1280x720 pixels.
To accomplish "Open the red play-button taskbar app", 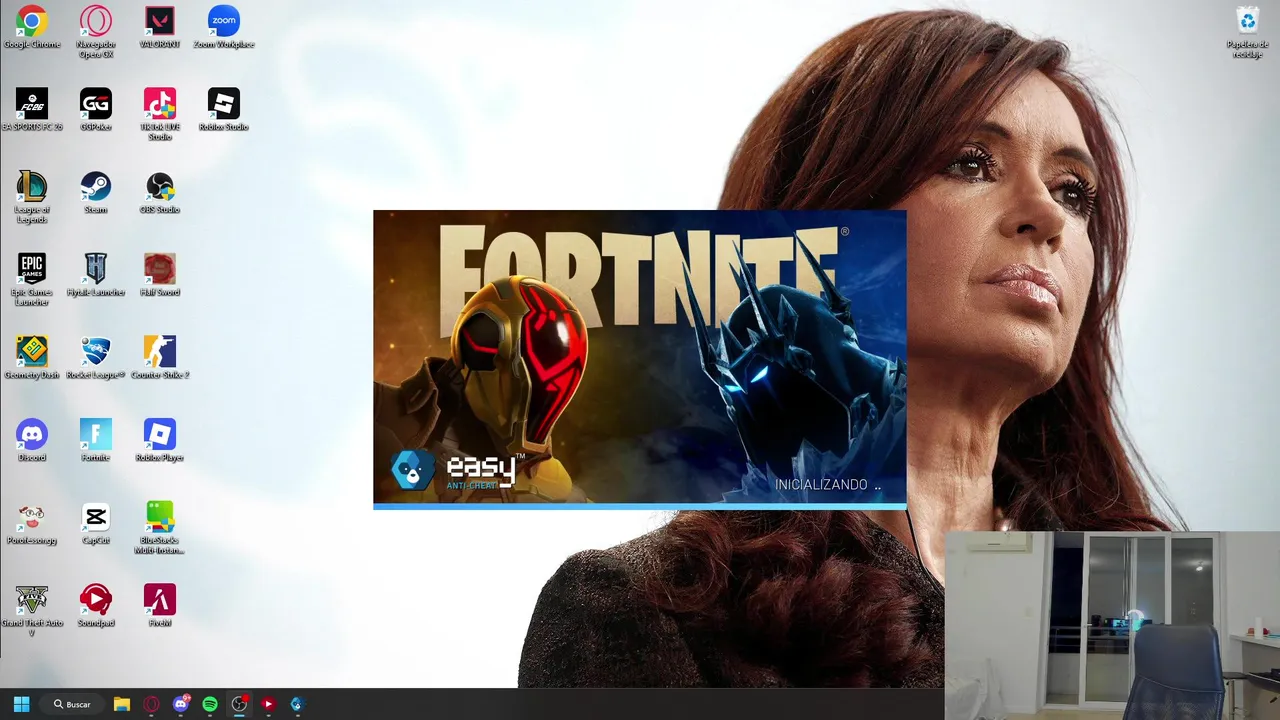I will click(268, 704).
